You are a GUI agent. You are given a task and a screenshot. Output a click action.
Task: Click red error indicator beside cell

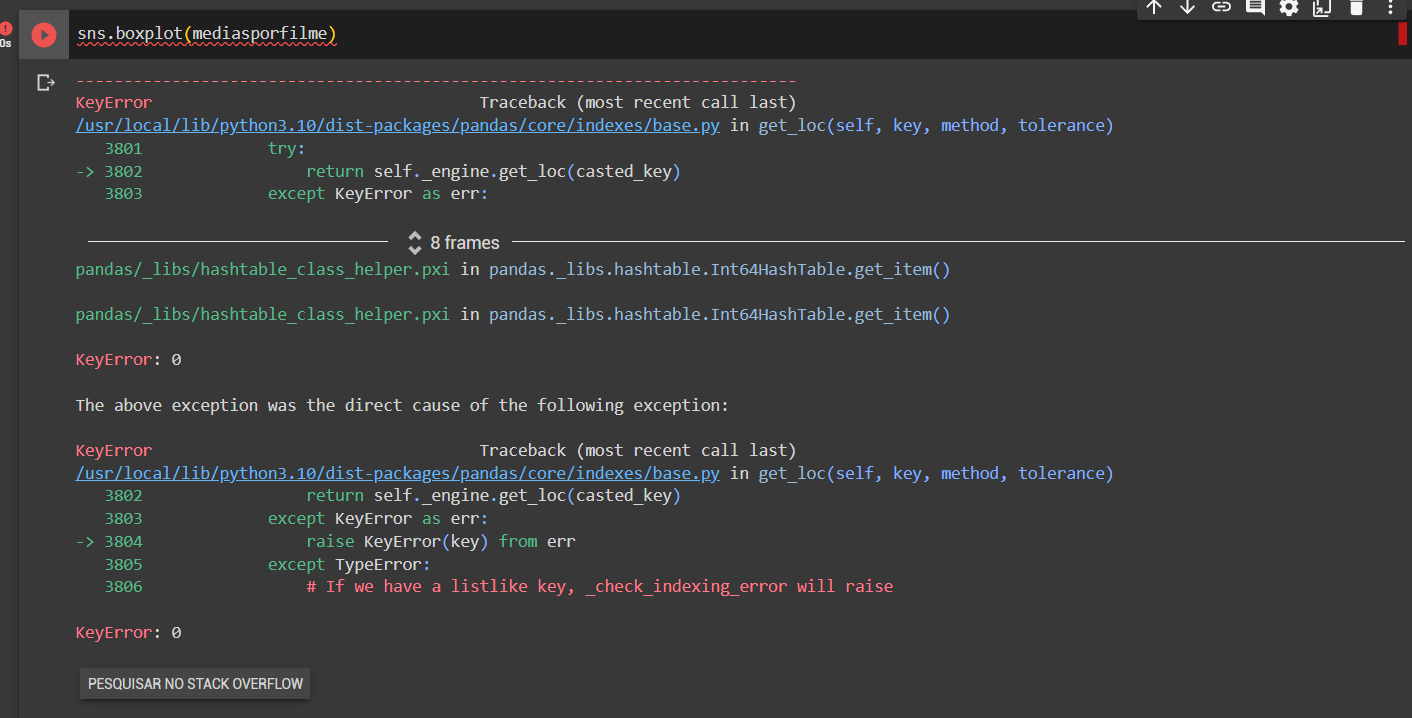coord(6,29)
